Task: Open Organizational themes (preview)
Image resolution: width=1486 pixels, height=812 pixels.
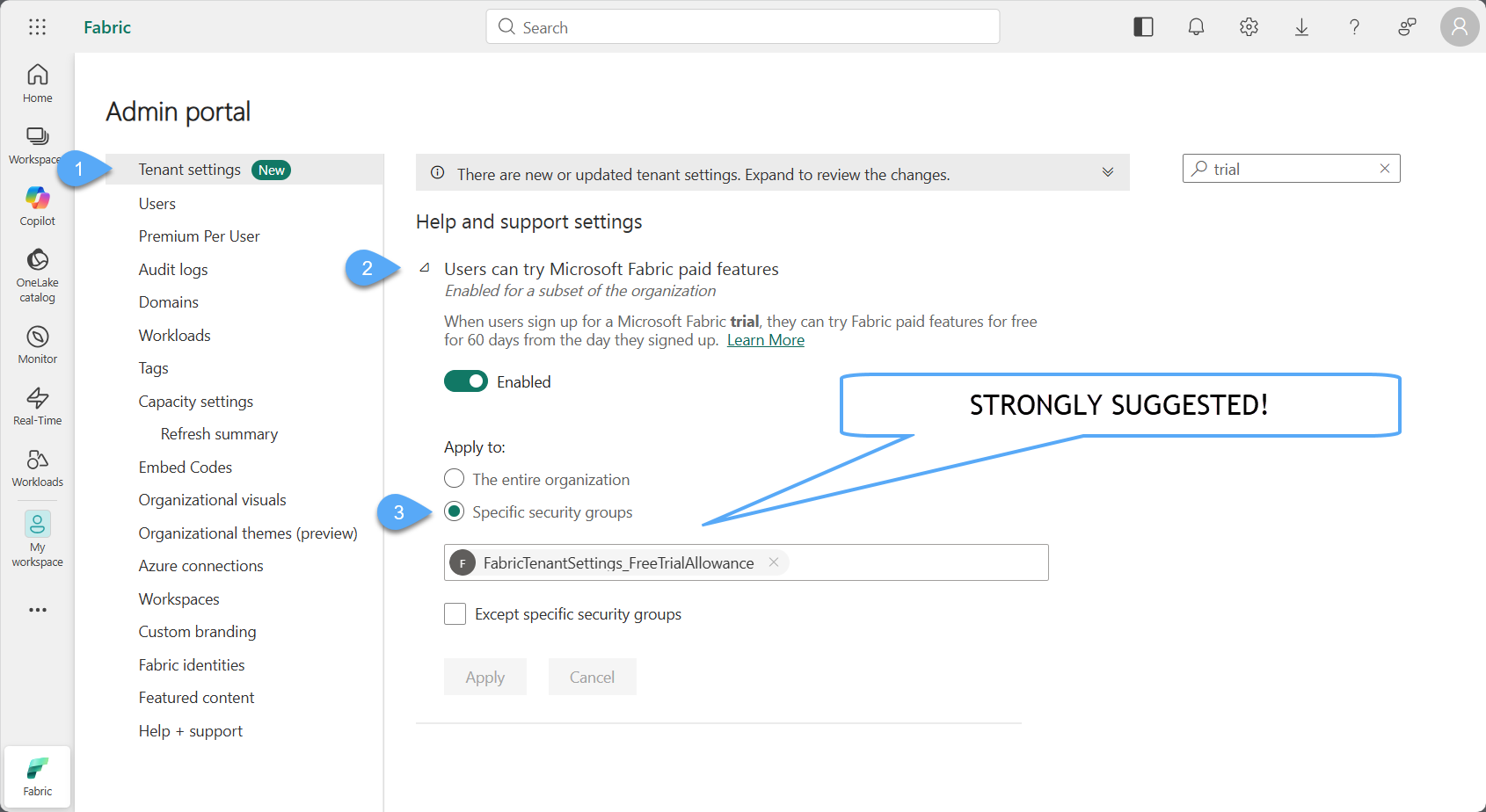Action: (x=248, y=533)
